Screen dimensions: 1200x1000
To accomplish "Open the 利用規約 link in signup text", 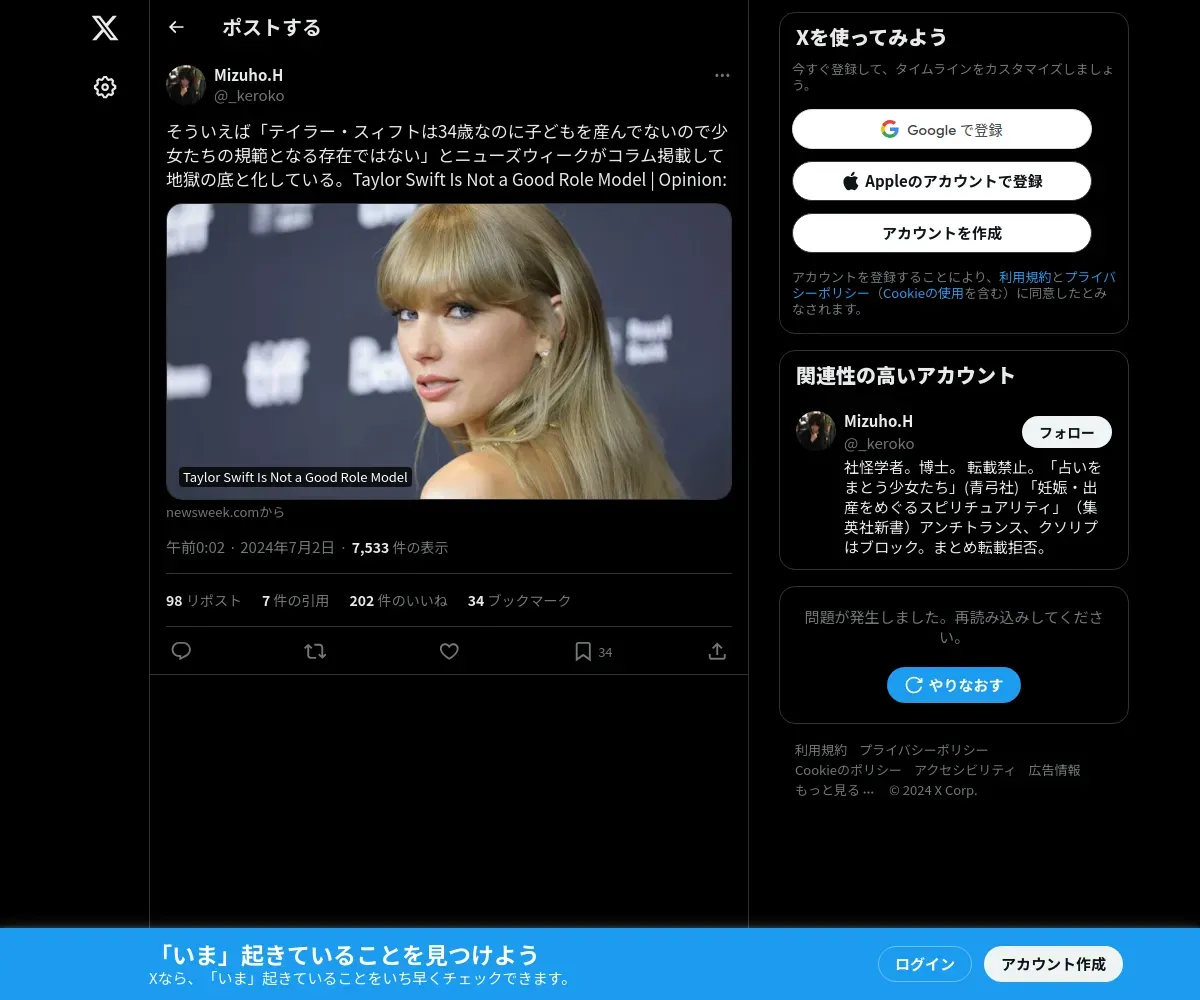I will point(1024,277).
